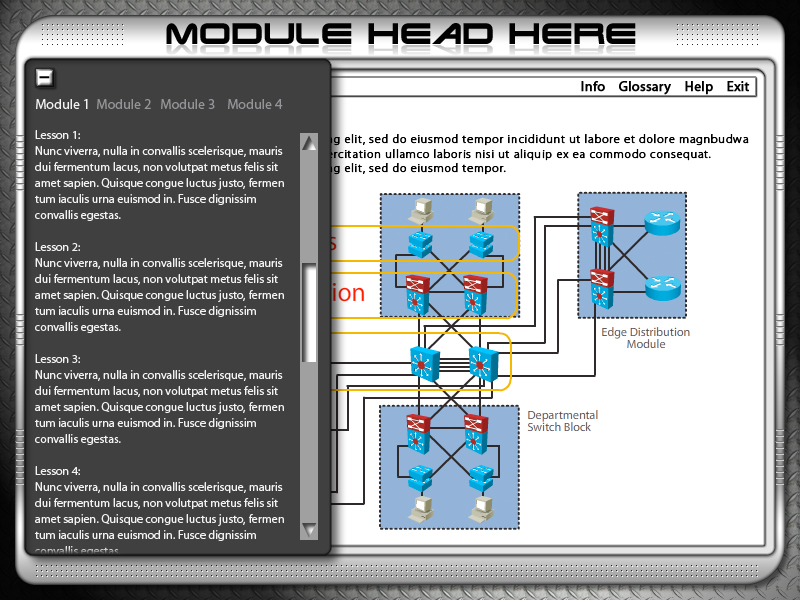
Task: Open the Module 3 tab
Action: click(187, 104)
